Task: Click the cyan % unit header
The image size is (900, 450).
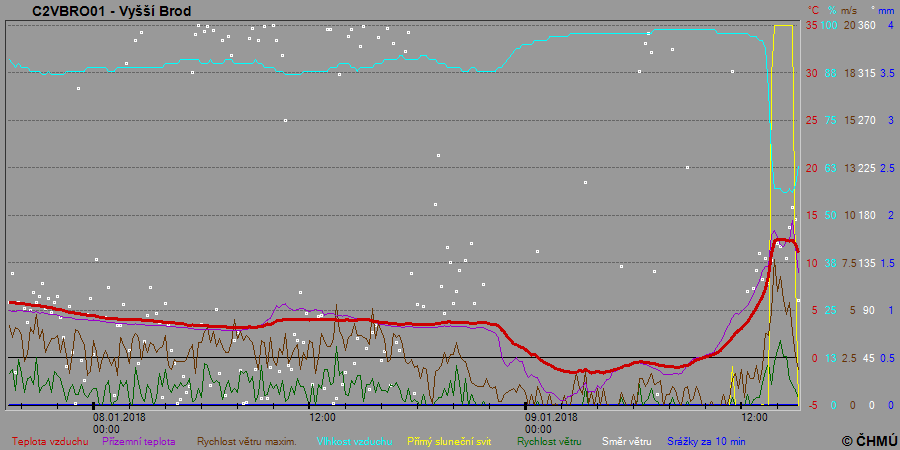Action: coord(831,10)
